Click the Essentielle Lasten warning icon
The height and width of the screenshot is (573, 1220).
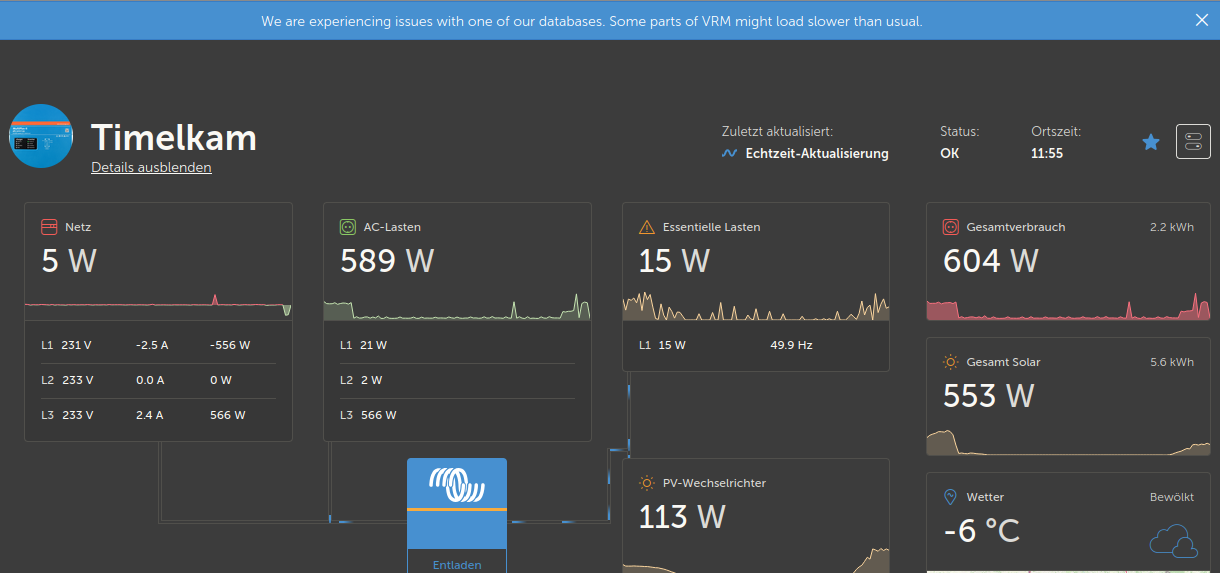click(646, 227)
